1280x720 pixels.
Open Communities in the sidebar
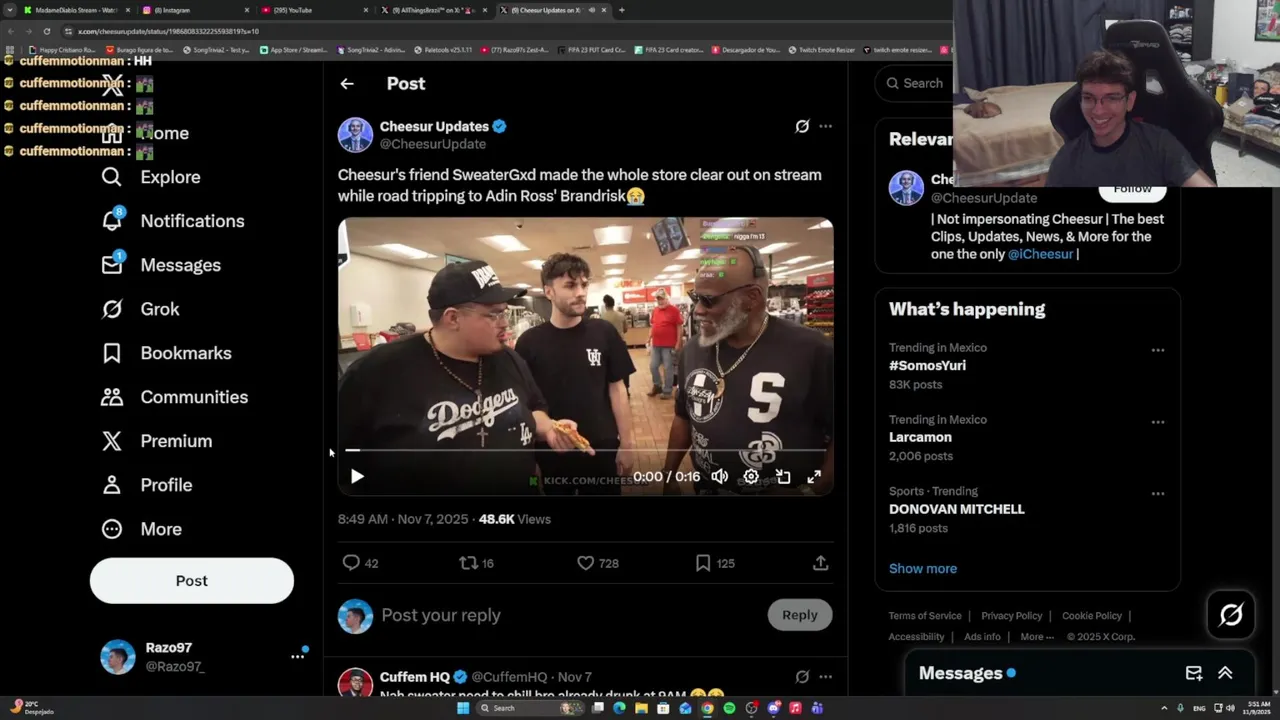pyautogui.click(x=174, y=397)
